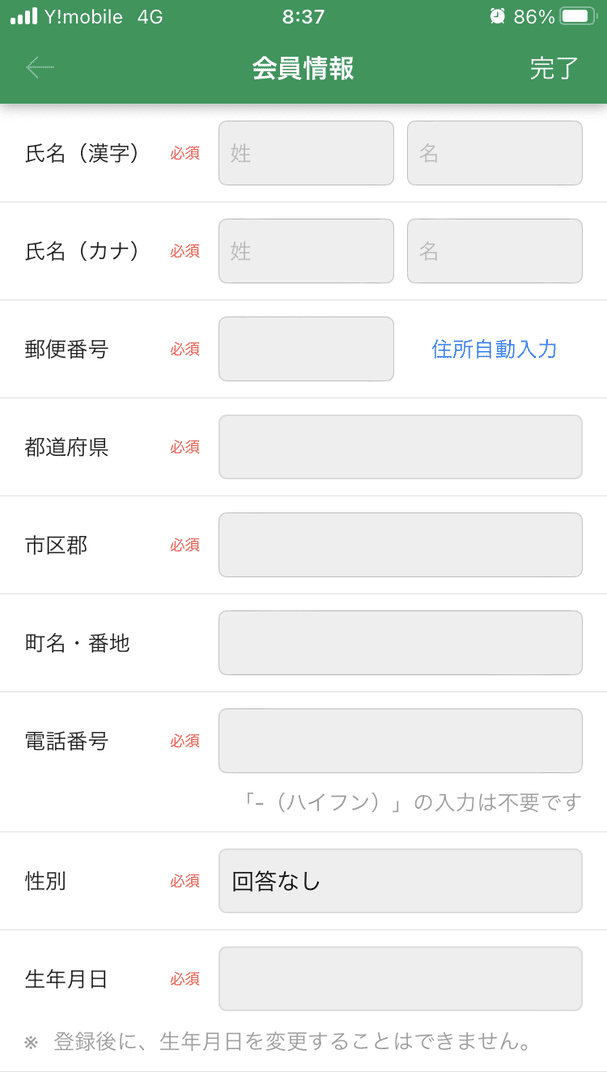Focus the 名 kanji given name field

494,153
